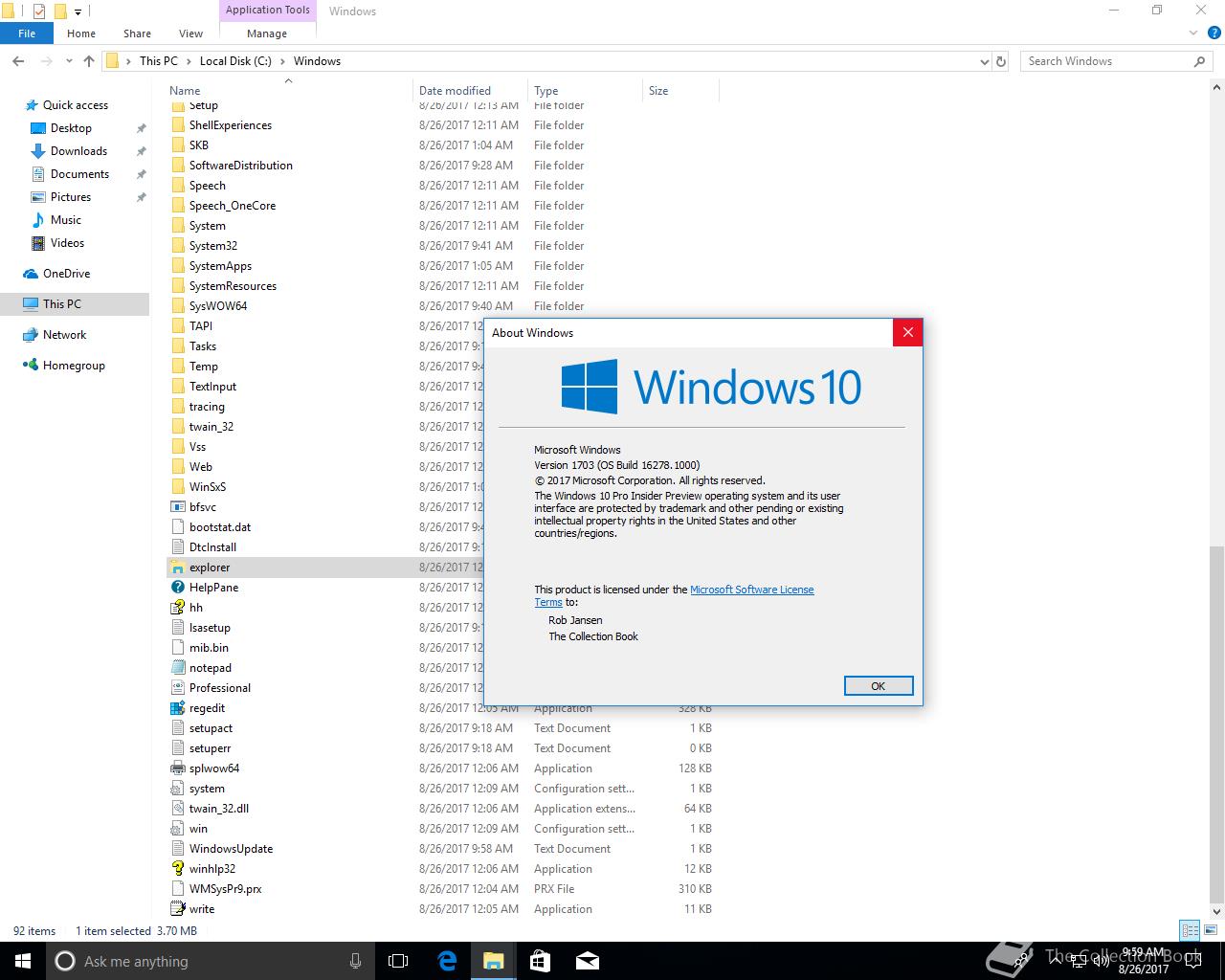Open Quick Access Toolbar customize dropdown
This screenshot has height=980, width=1225.
click(x=78, y=11)
